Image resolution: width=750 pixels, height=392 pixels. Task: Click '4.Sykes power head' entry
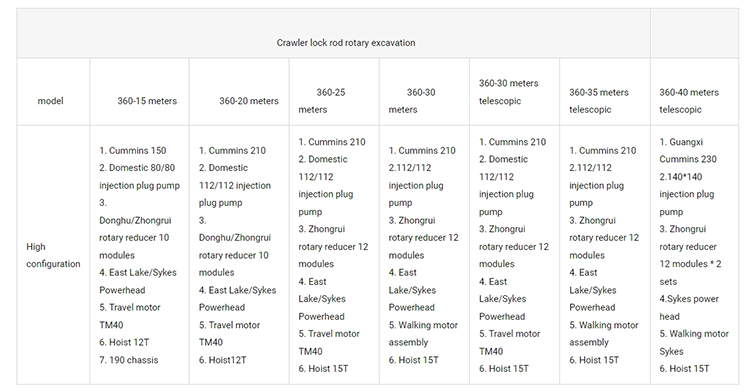coord(689,307)
